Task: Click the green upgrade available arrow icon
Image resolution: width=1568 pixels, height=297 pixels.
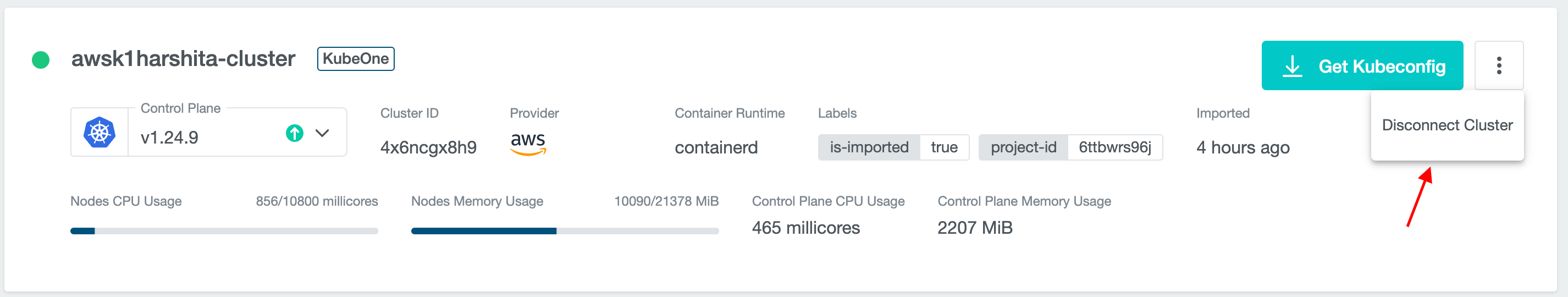Action: [295, 133]
